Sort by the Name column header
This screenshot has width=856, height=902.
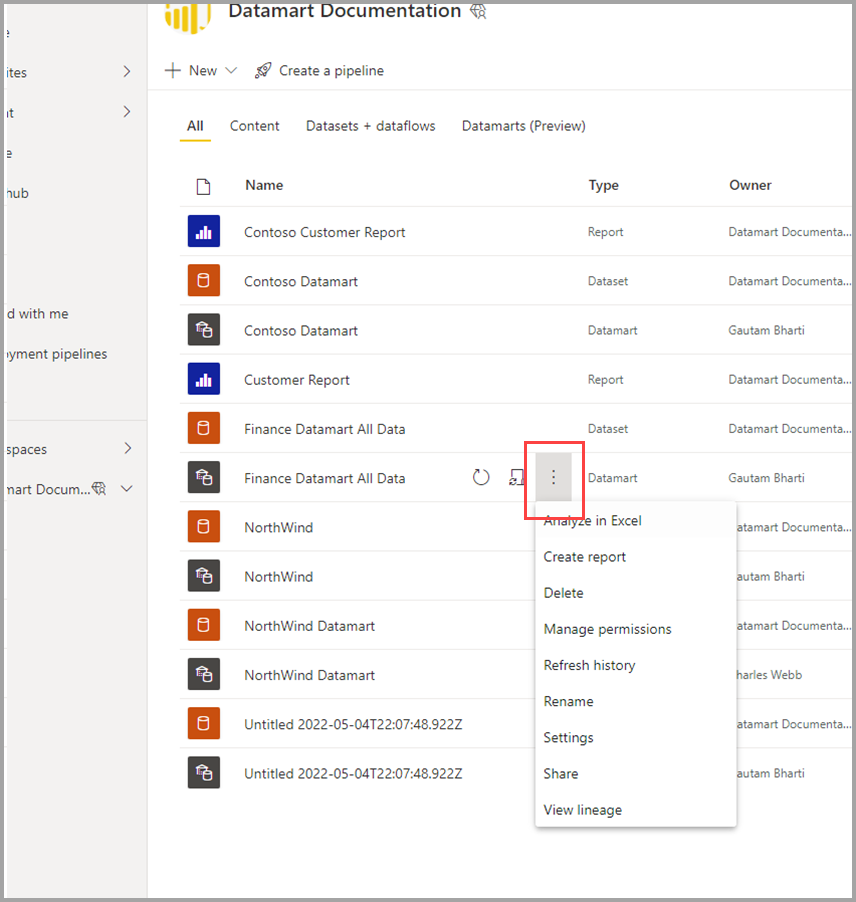pyautogui.click(x=263, y=185)
